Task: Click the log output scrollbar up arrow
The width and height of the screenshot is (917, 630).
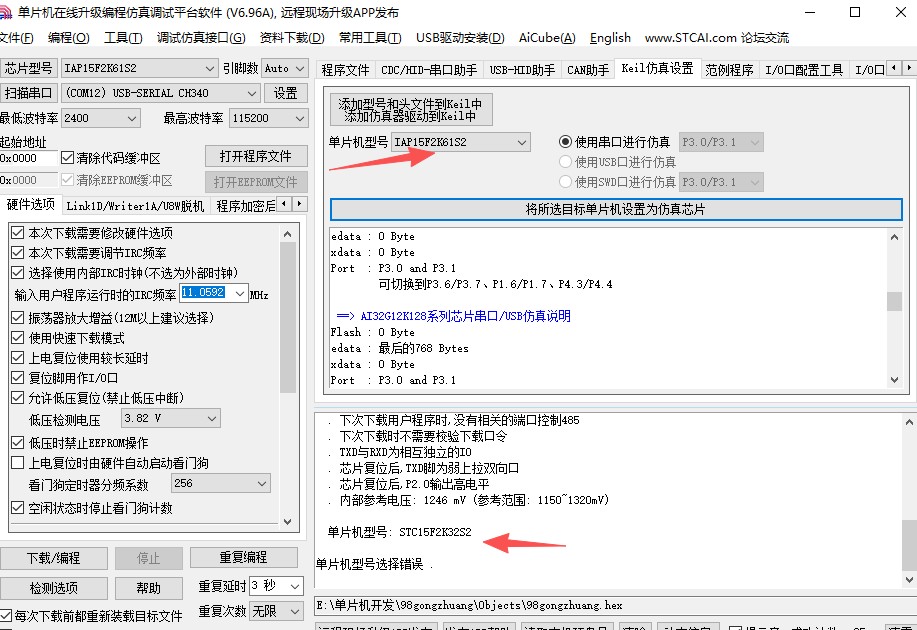Action: point(909,422)
